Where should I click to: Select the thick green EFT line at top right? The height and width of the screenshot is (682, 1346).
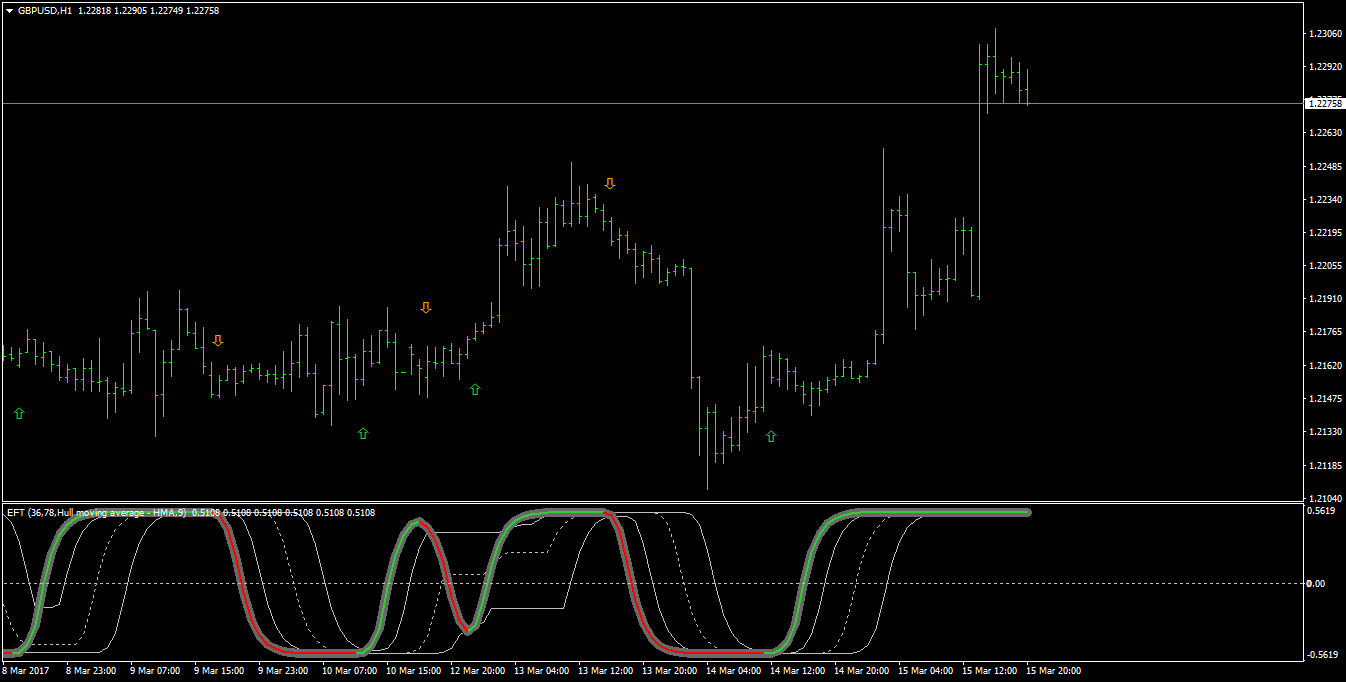point(940,512)
